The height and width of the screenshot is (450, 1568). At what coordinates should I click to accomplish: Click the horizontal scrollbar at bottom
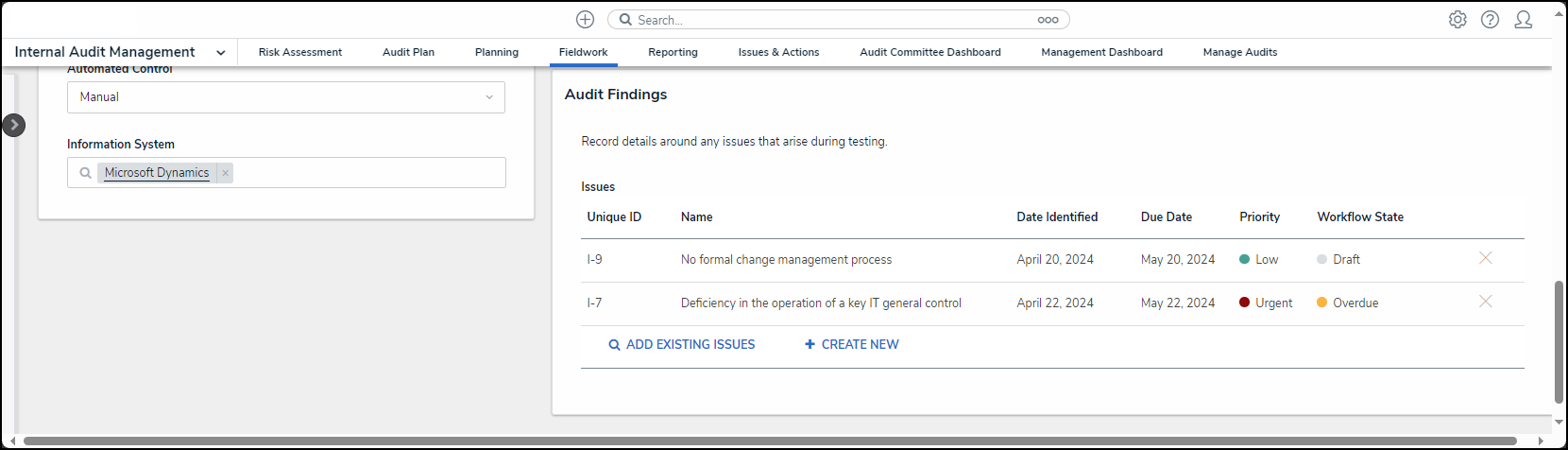[770, 441]
